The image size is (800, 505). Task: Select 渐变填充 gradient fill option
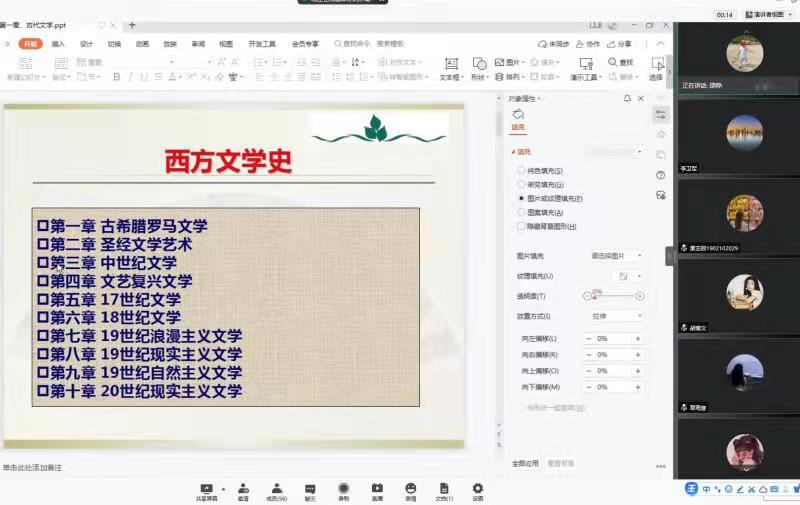[521, 185]
